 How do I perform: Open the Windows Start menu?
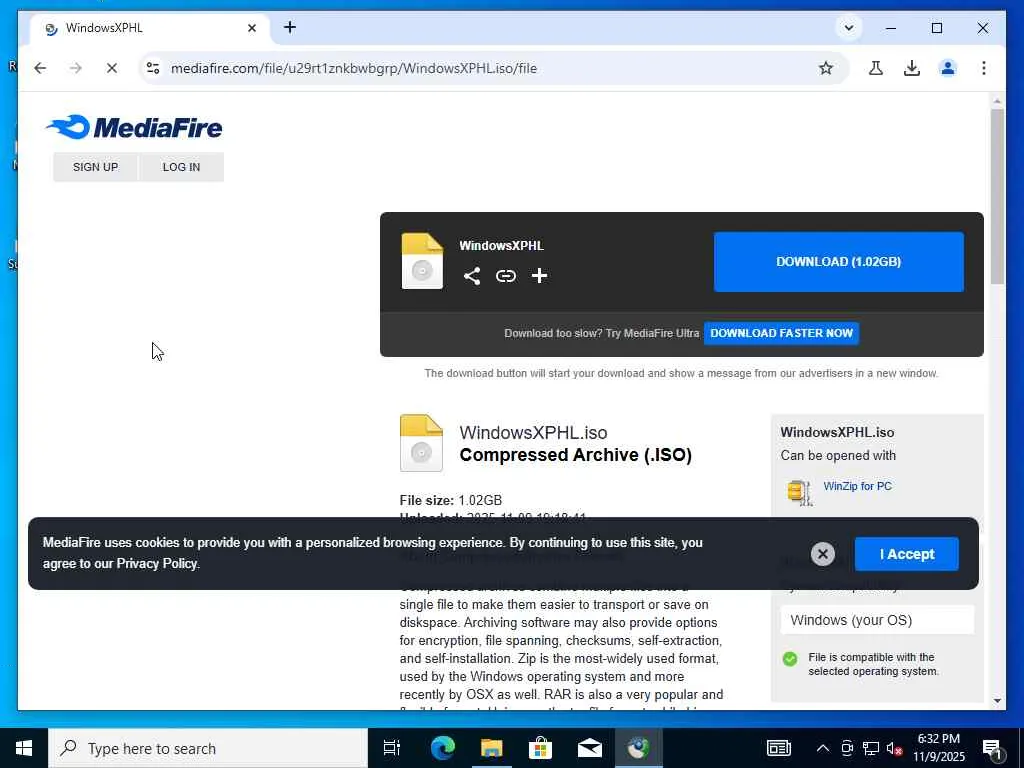click(24, 748)
